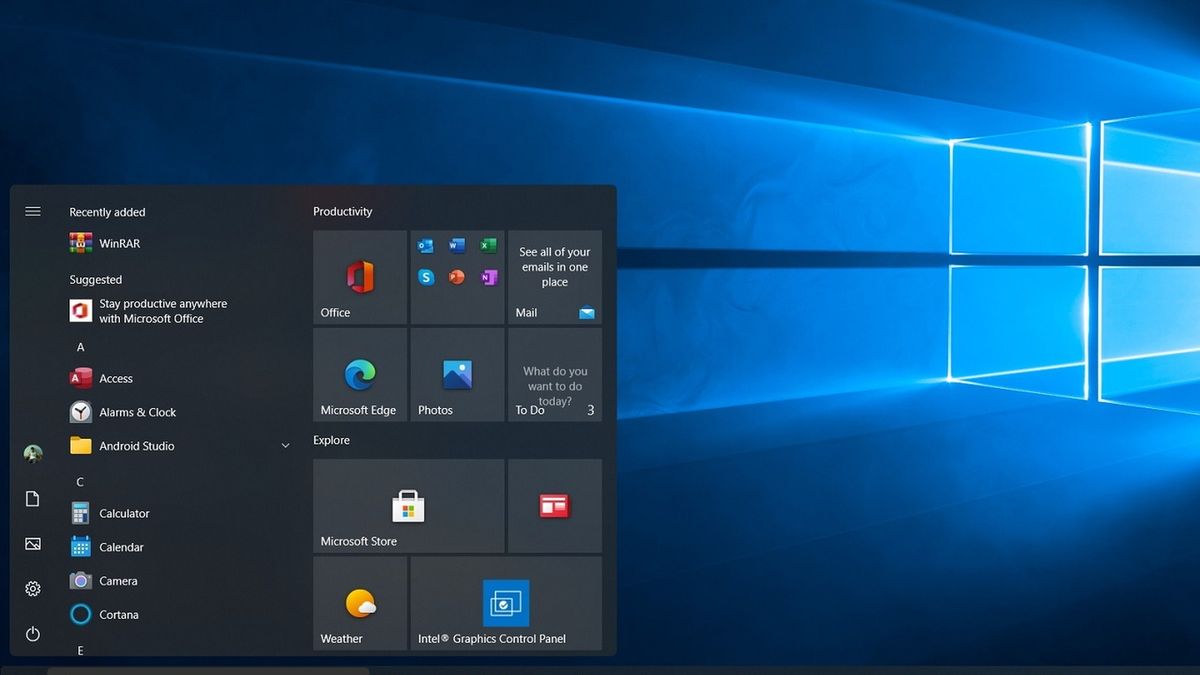The height and width of the screenshot is (675, 1200).
Task: Click the letter A index header
Action: [x=81, y=347]
